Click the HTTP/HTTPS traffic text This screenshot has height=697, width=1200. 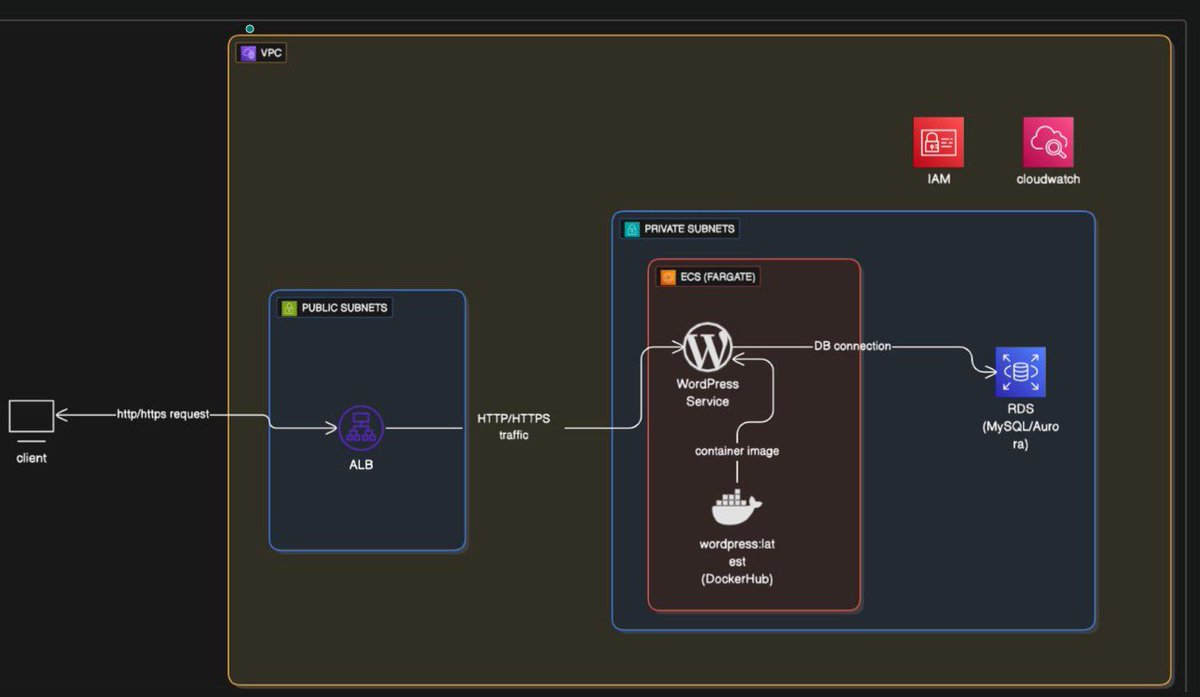514,427
